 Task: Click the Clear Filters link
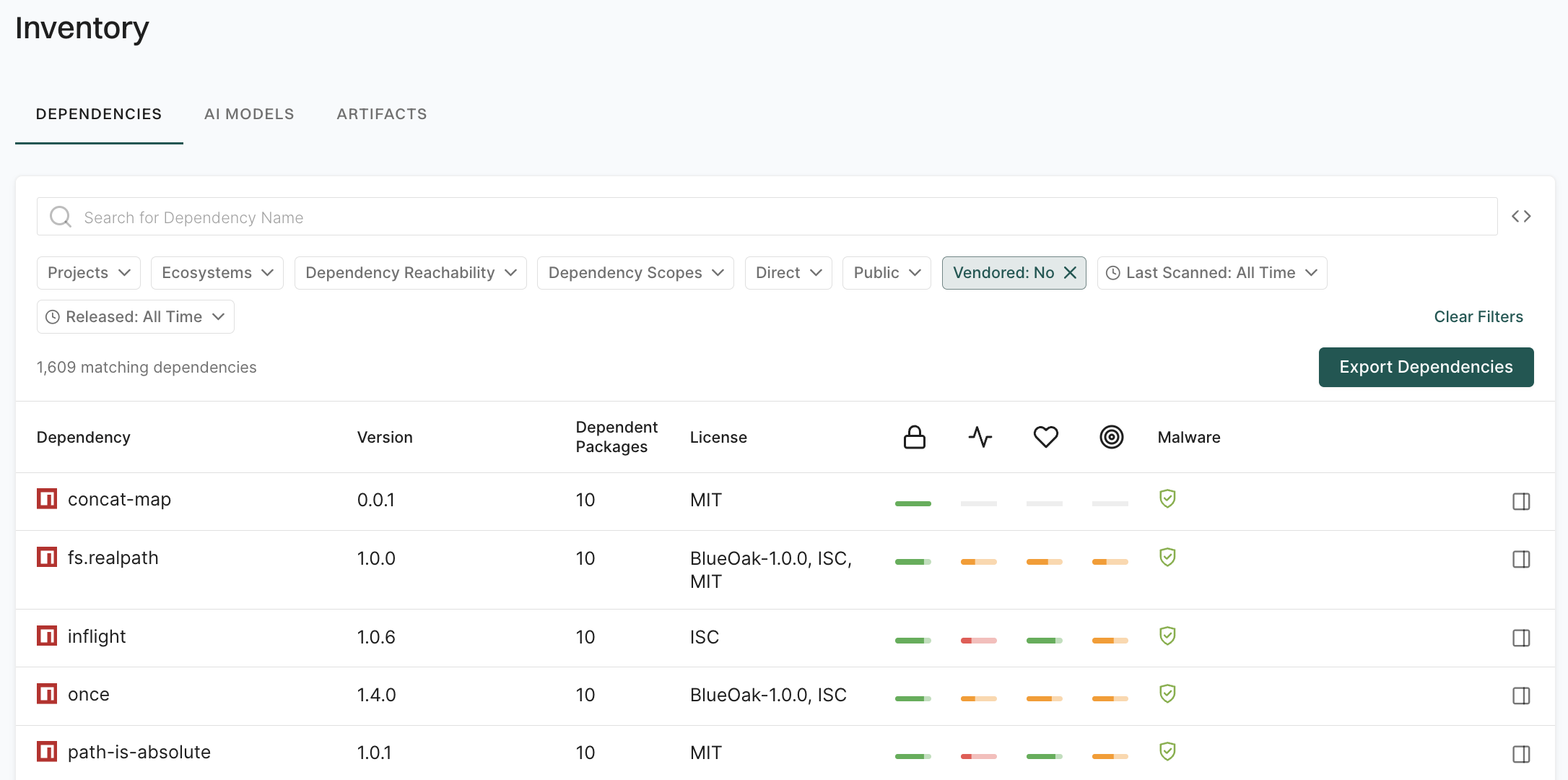[x=1478, y=317]
